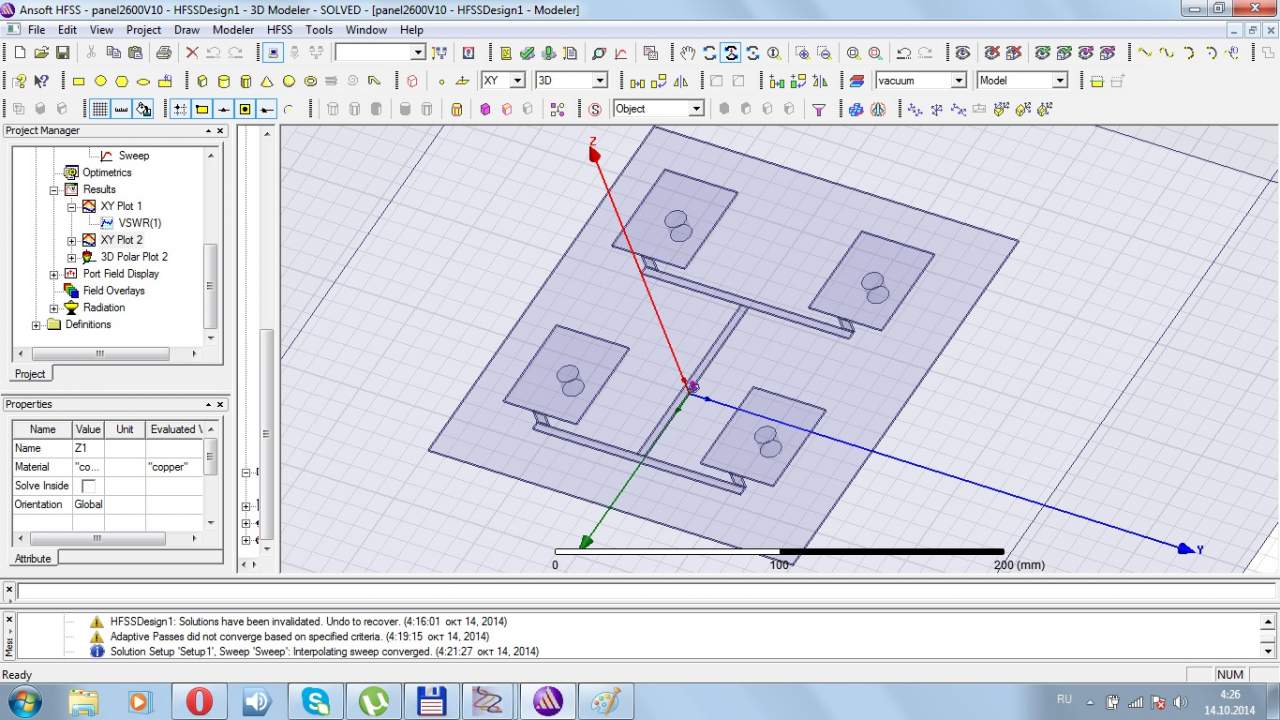Click the Delete red X icon

click(x=192, y=53)
